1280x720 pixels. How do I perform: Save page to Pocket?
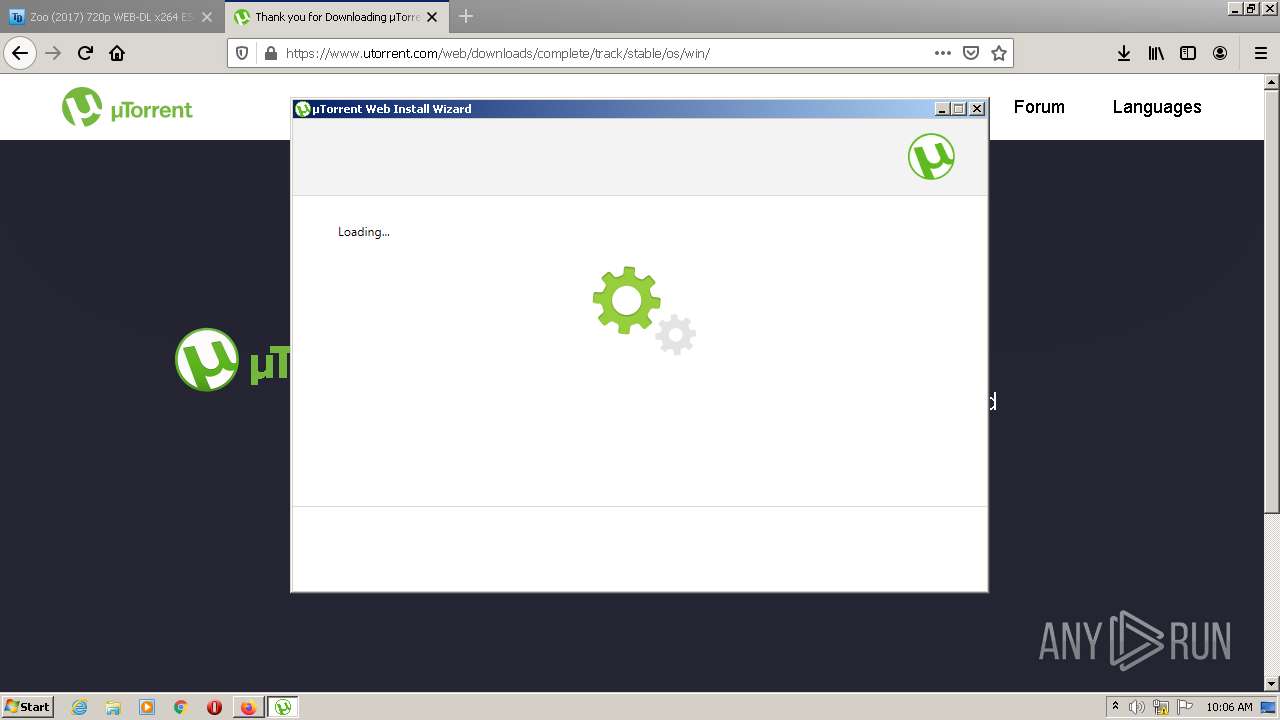pyautogui.click(x=971, y=53)
